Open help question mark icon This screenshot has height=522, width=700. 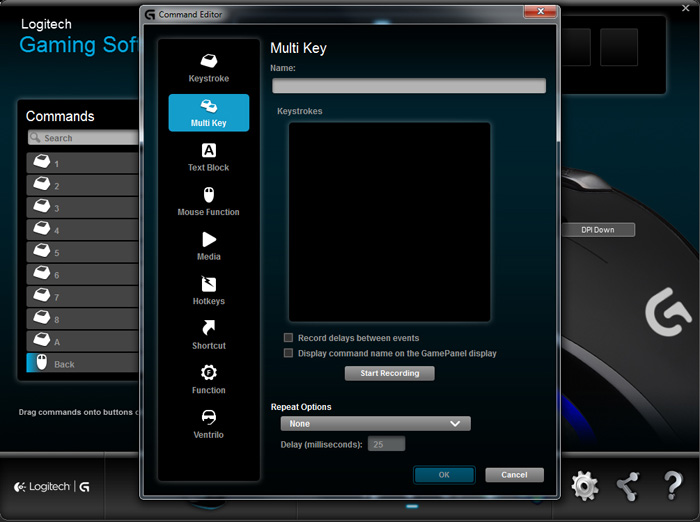coord(672,486)
